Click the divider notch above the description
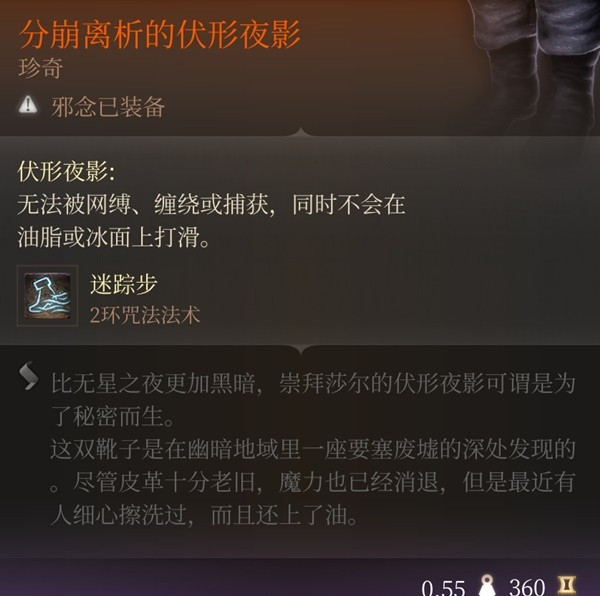The image size is (600, 596). tap(301, 132)
